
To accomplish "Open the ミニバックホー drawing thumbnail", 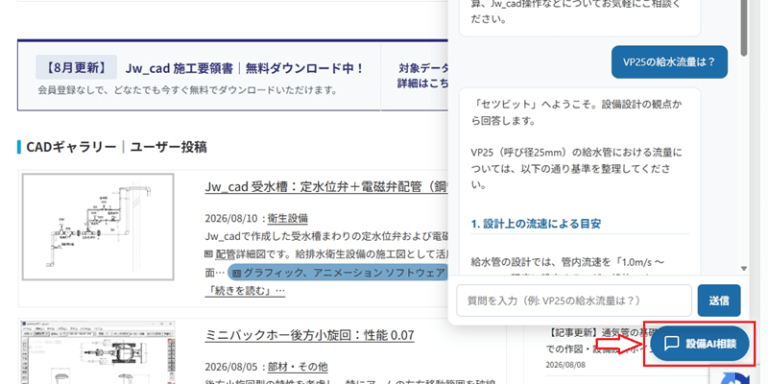I will pyautogui.click(x=98, y=353).
